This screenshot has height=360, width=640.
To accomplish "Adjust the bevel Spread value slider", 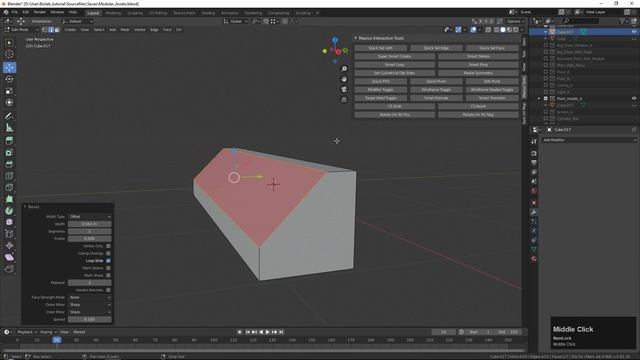I will coord(89,320).
